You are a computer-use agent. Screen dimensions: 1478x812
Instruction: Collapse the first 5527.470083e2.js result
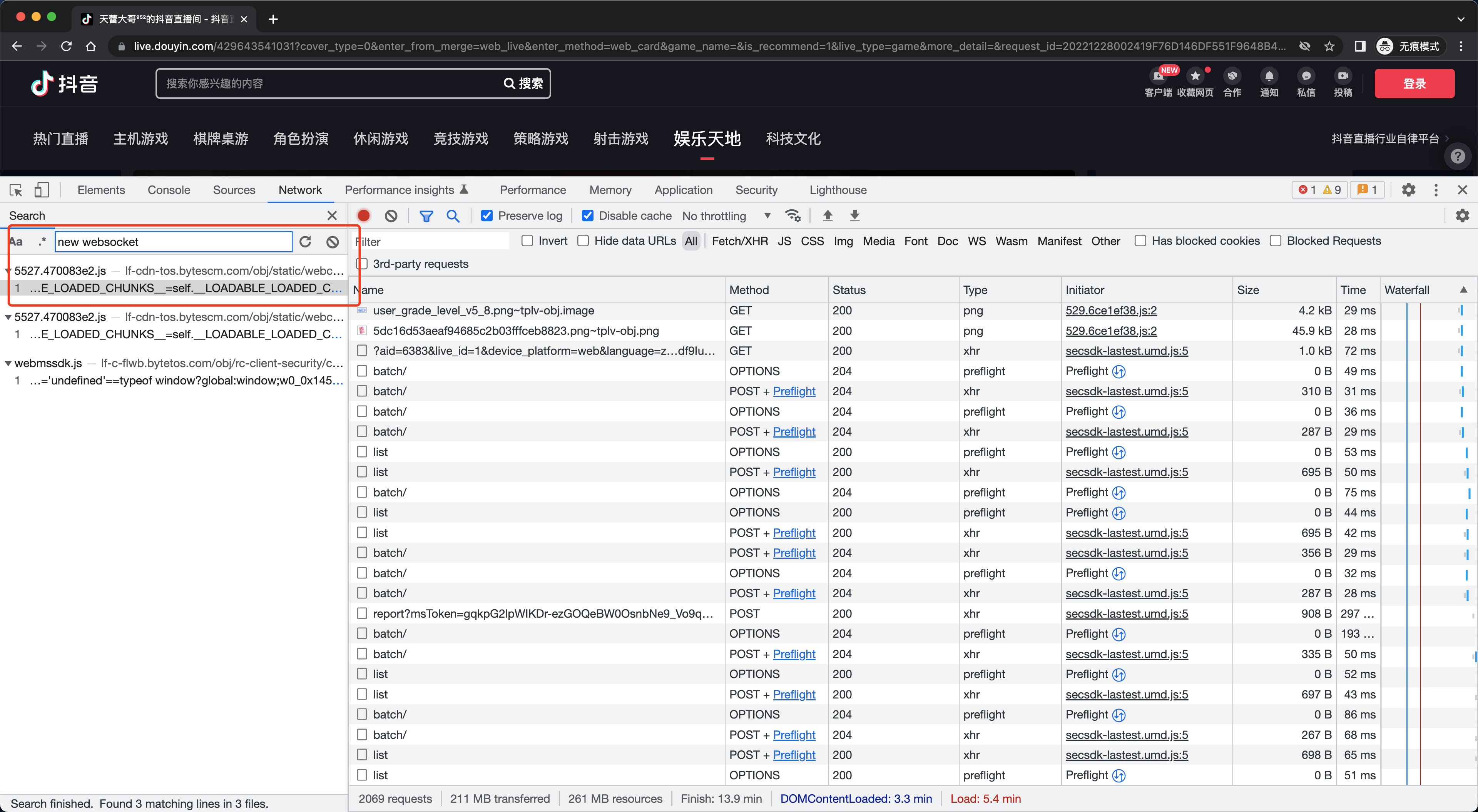tap(8, 271)
